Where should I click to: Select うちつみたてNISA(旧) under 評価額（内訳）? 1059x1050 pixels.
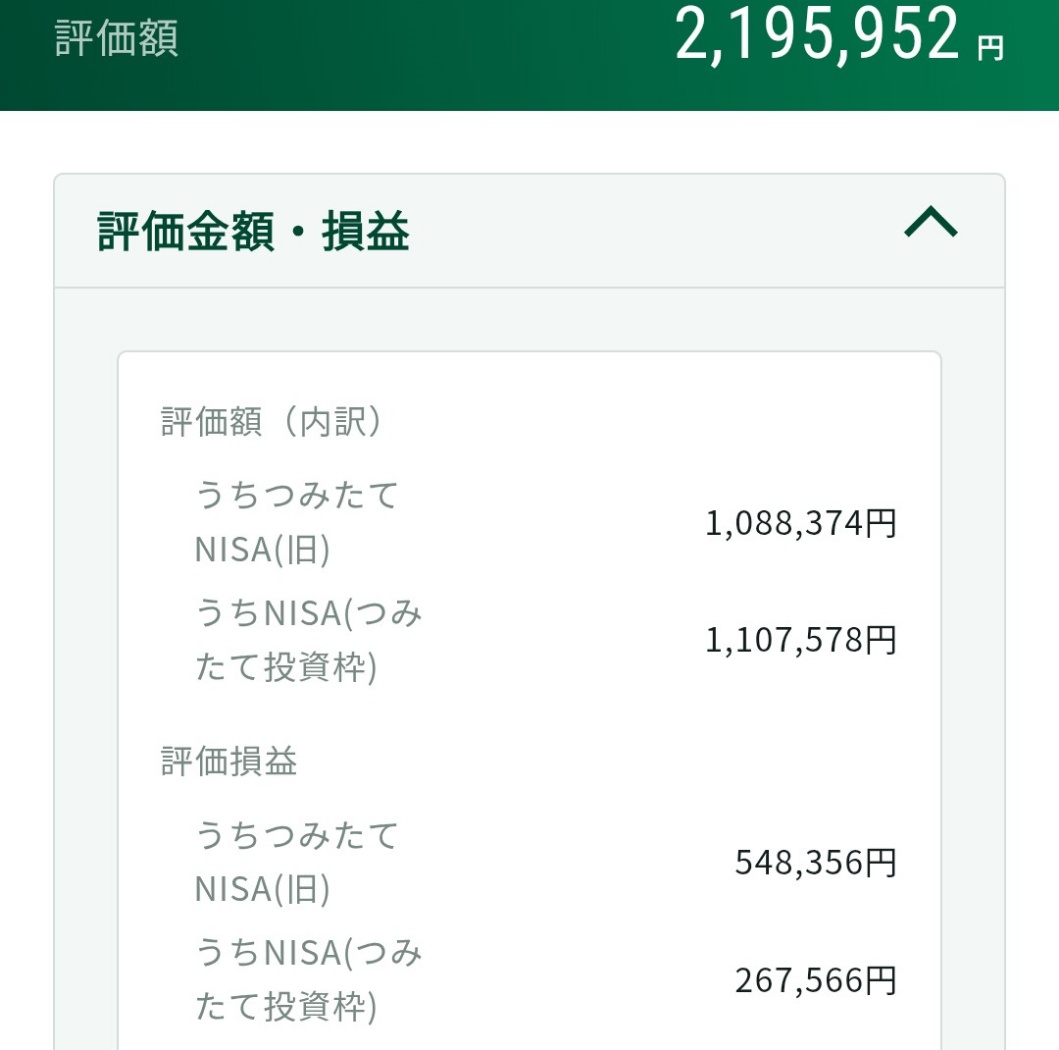click(296, 522)
